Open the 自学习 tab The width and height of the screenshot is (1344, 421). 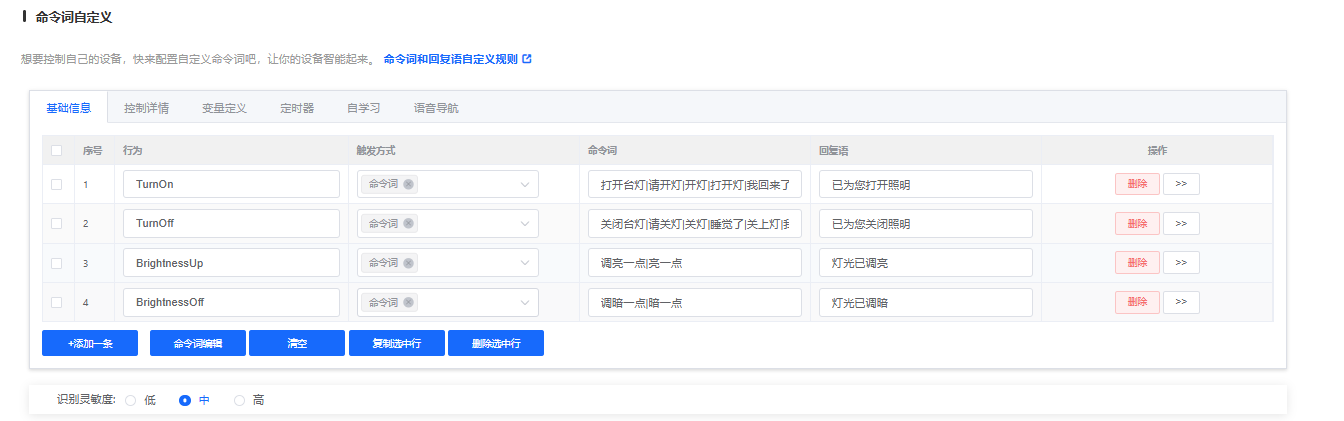coord(364,107)
